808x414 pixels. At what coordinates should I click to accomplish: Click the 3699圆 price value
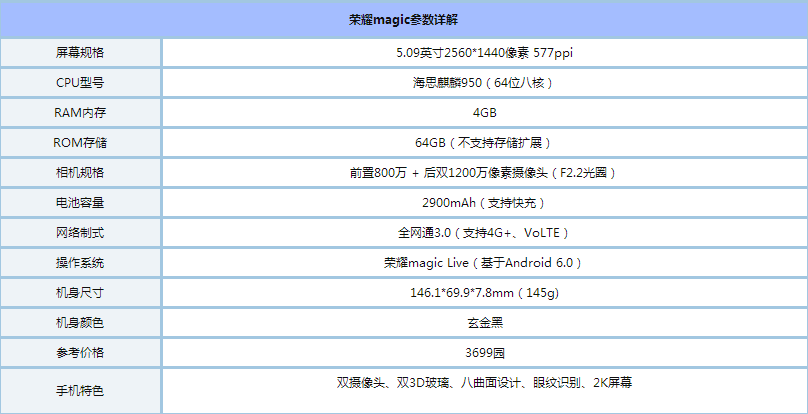(484, 352)
